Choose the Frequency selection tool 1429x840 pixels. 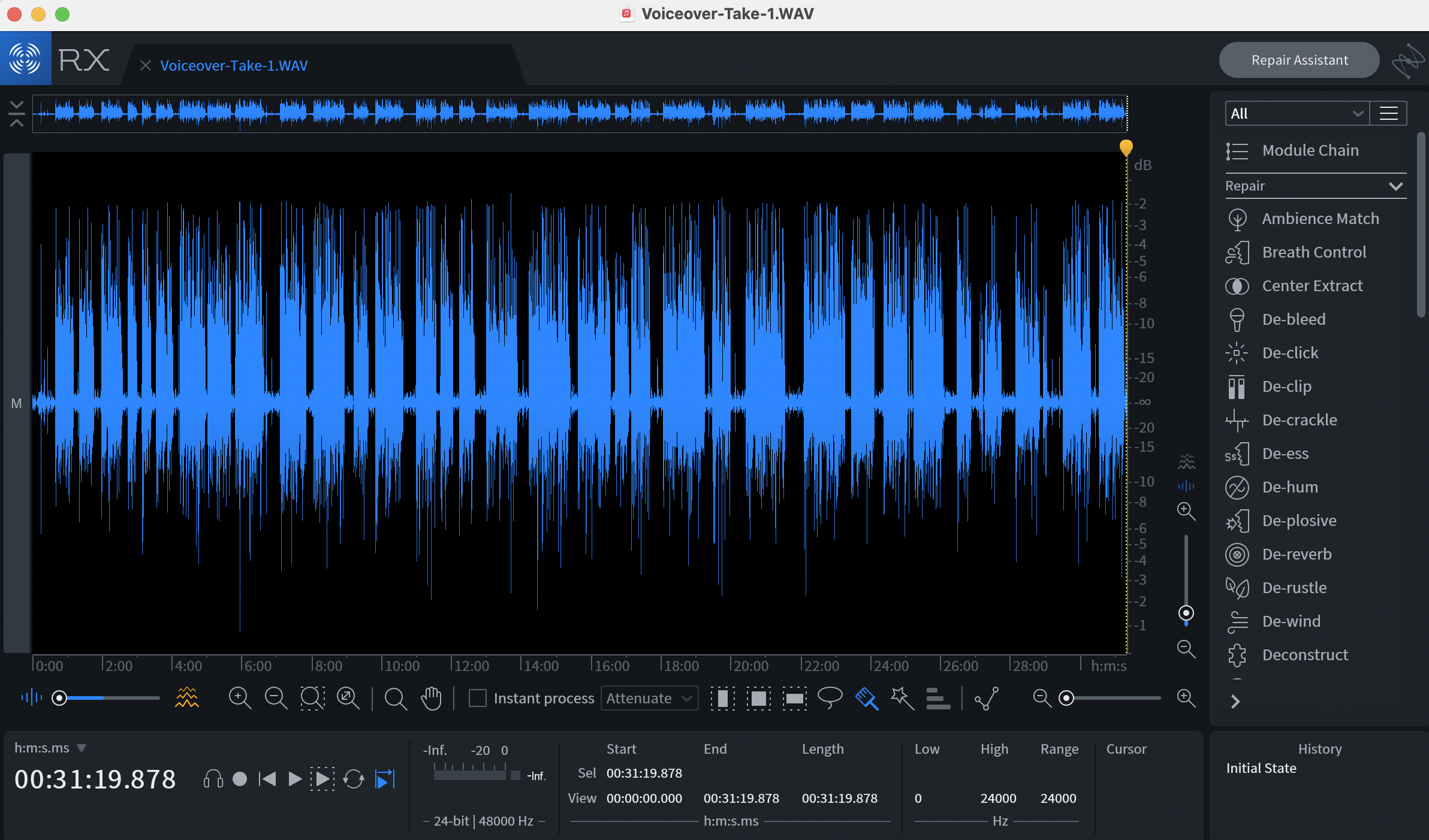pos(795,698)
